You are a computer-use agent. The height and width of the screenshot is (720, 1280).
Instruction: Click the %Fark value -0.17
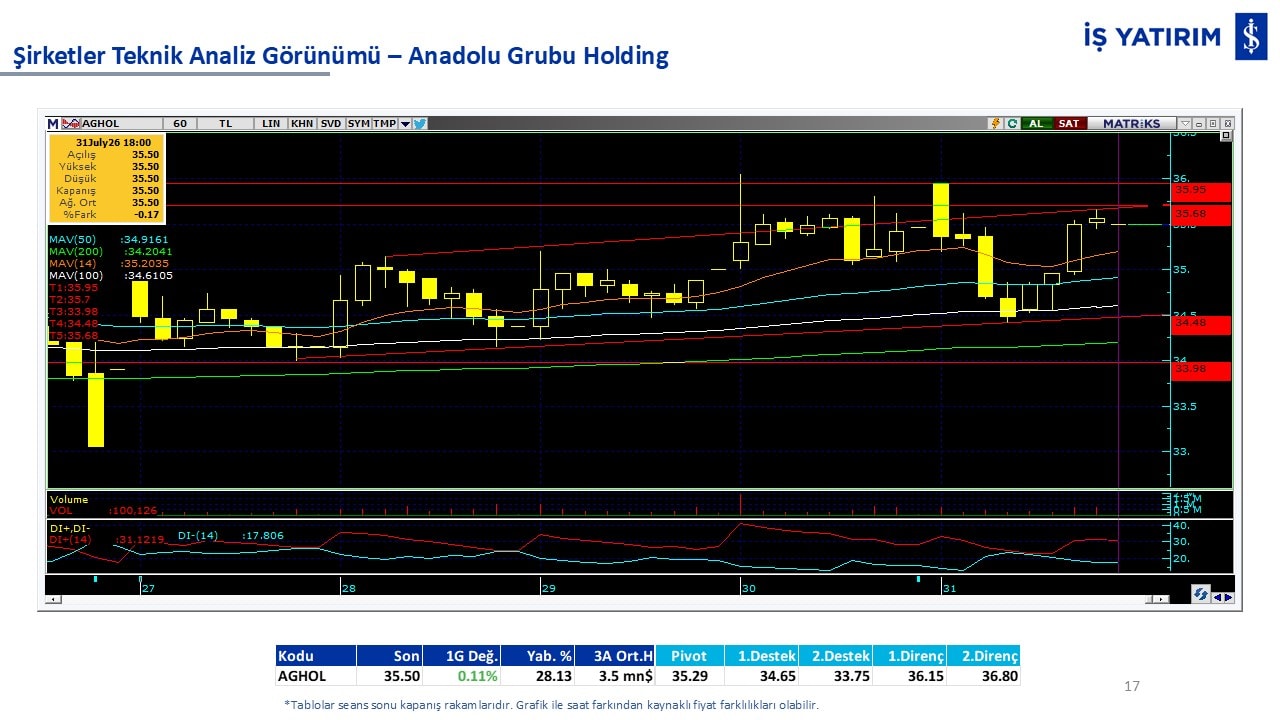coord(147,214)
